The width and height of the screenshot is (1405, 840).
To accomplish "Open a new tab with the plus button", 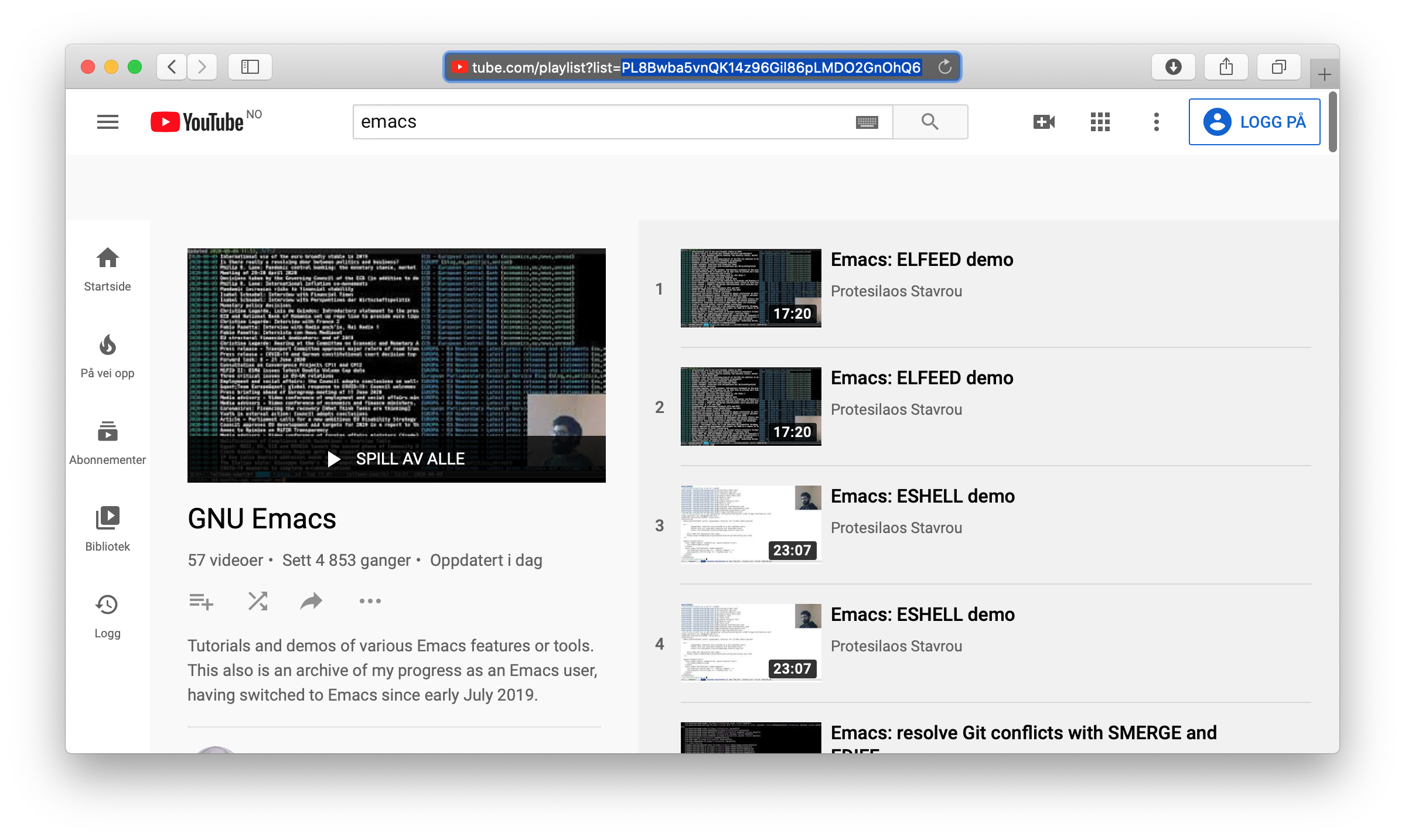I will tap(1324, 74).
